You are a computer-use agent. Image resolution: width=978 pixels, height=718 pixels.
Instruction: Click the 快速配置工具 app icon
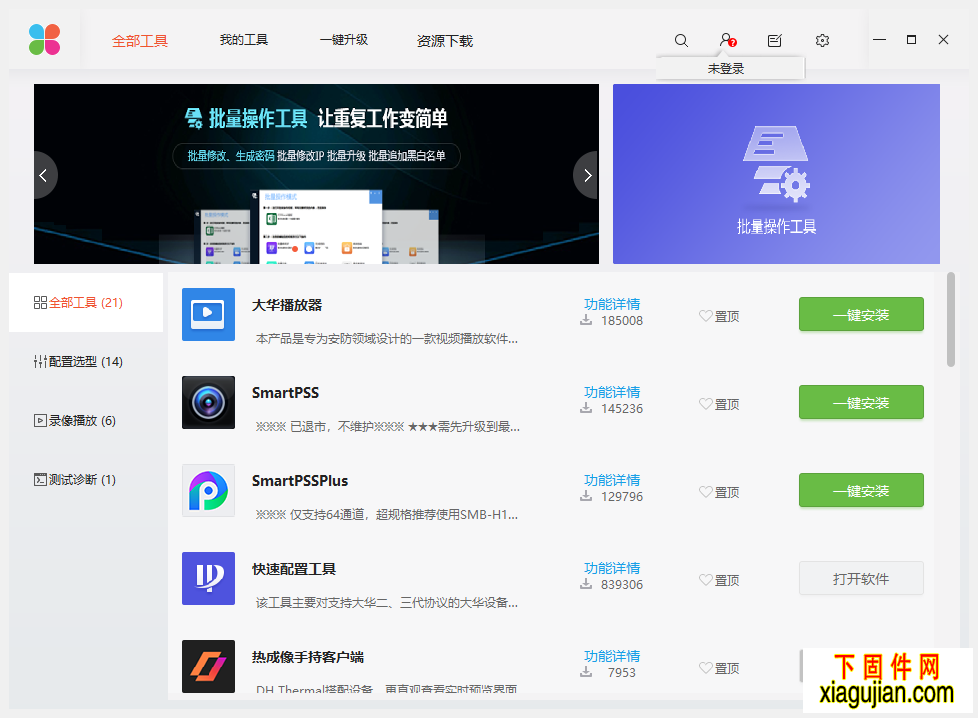coord(208,578)
